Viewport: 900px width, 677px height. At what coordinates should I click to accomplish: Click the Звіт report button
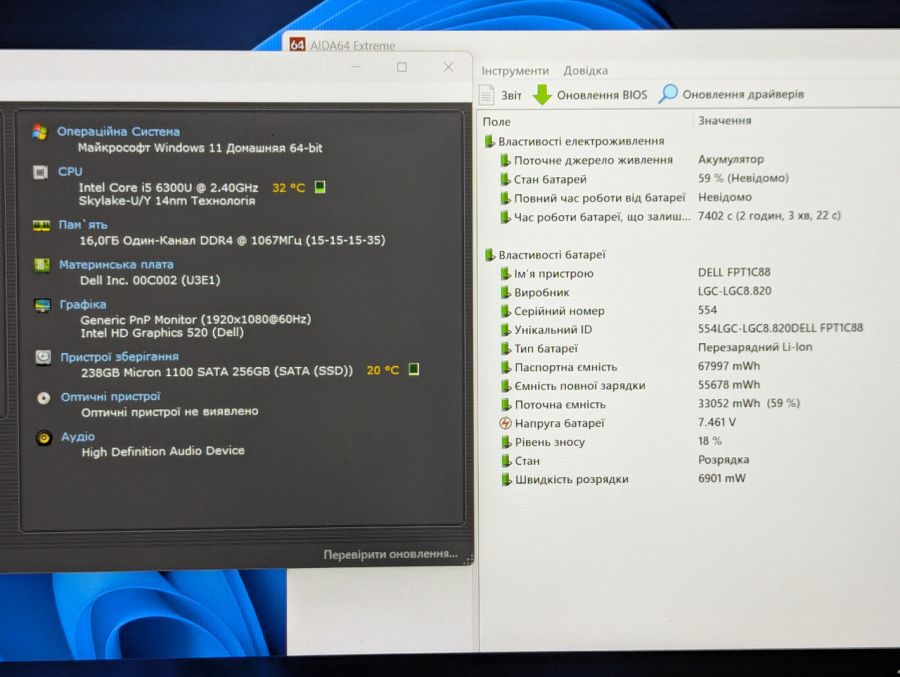click(501, 95)
